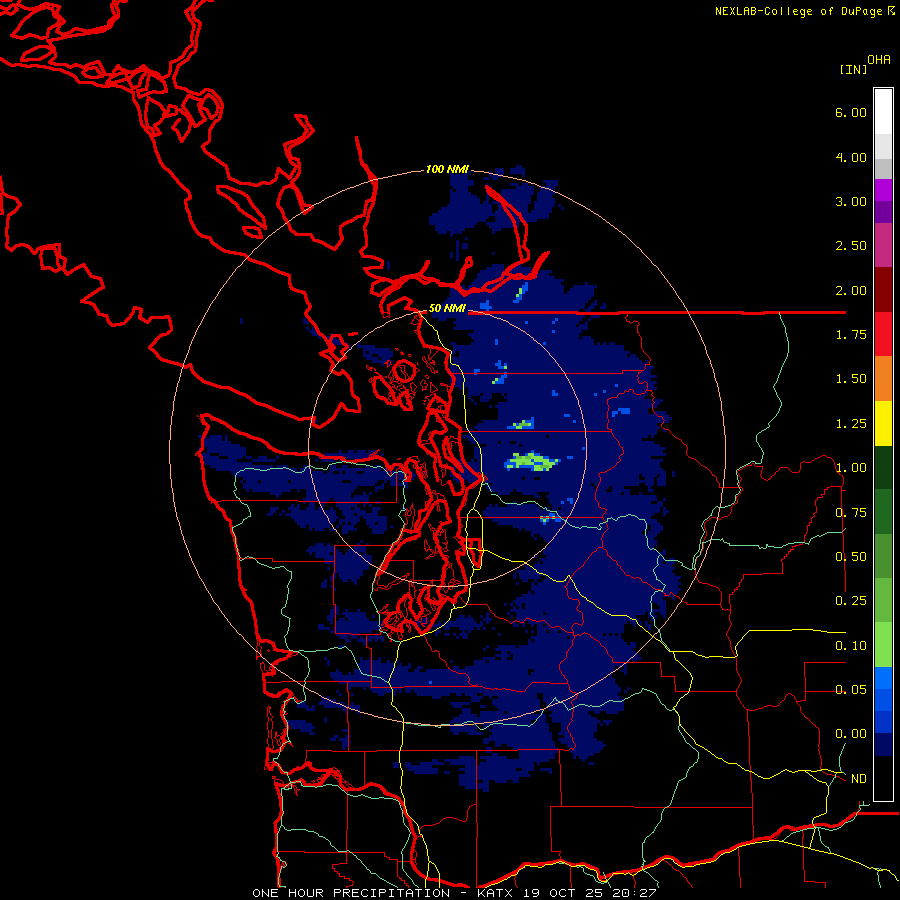Select the 0.50 legend value
The height and width of the screenshot is (900, 900).
pyautogui.click(x=851, y=557)
